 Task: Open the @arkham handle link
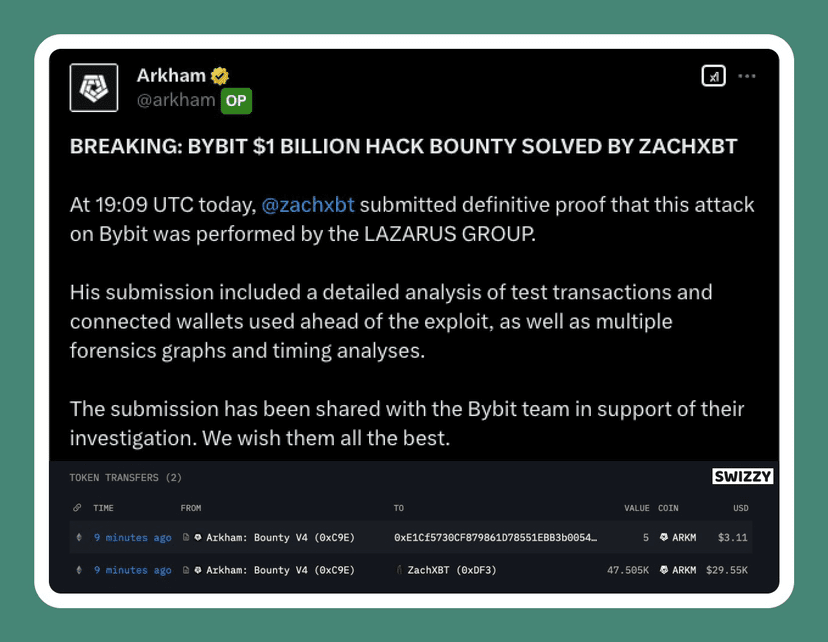176,100
